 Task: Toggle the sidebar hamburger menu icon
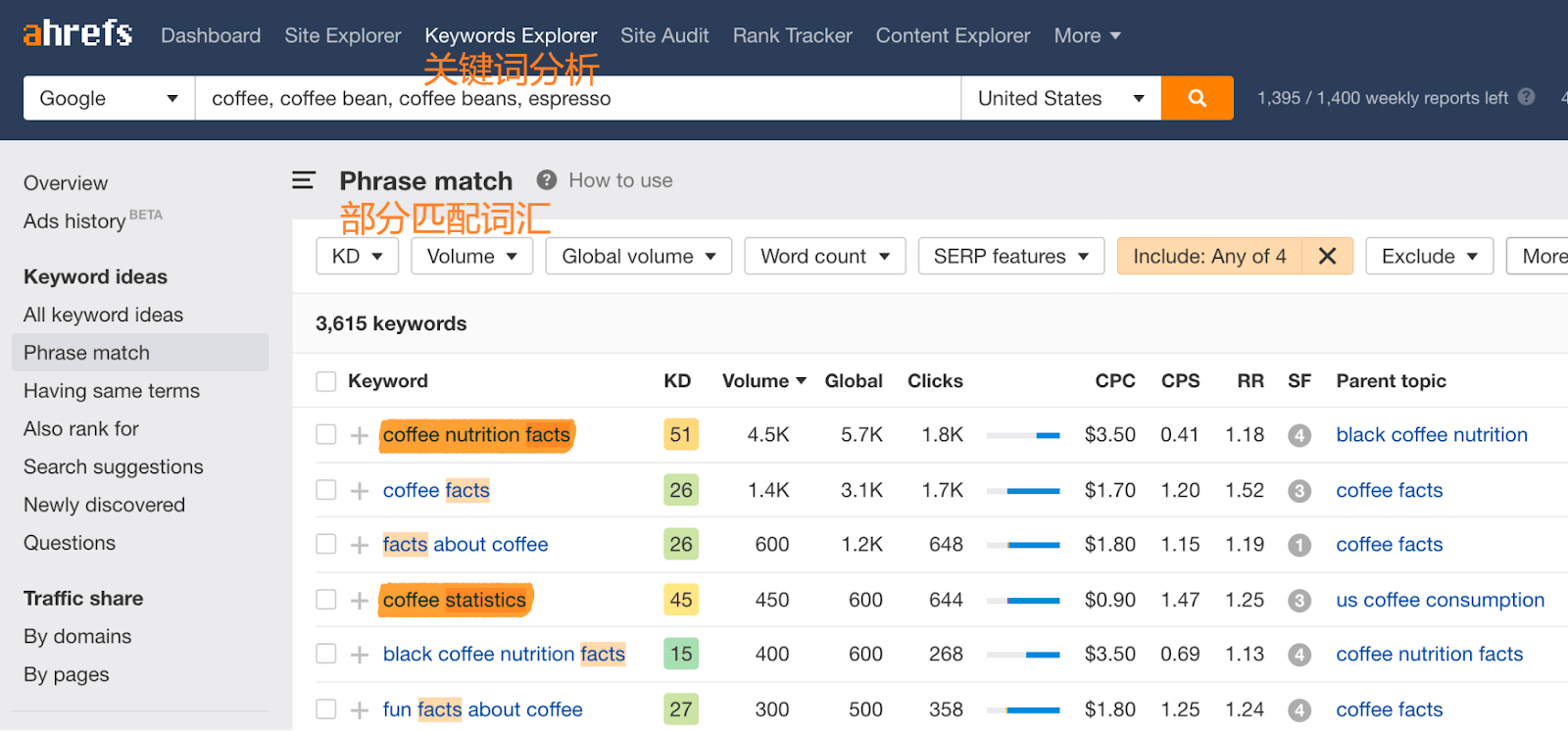[x=304, y=180]
